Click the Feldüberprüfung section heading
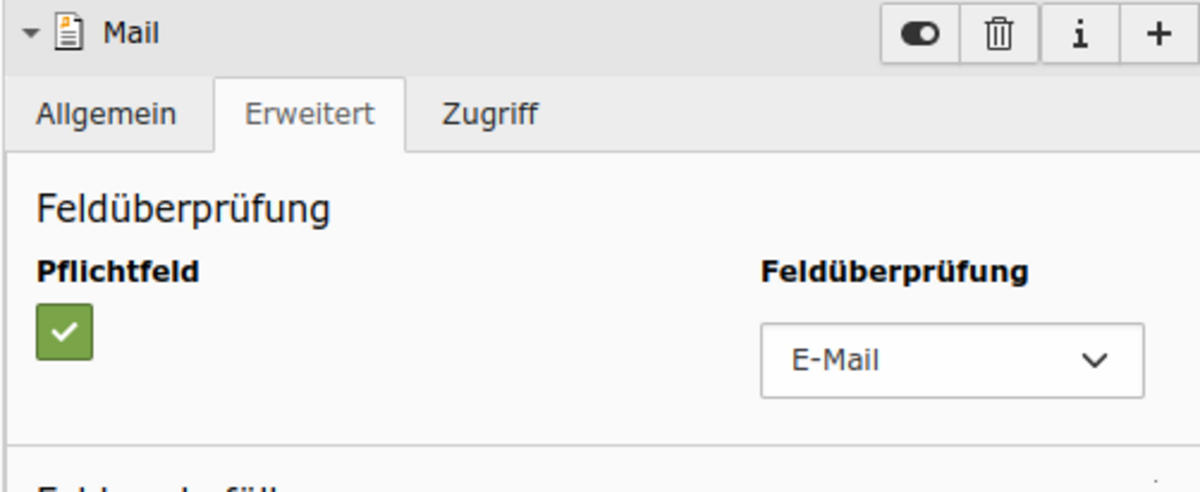This screenshot has height=492, width=1200. coord(183,210)
